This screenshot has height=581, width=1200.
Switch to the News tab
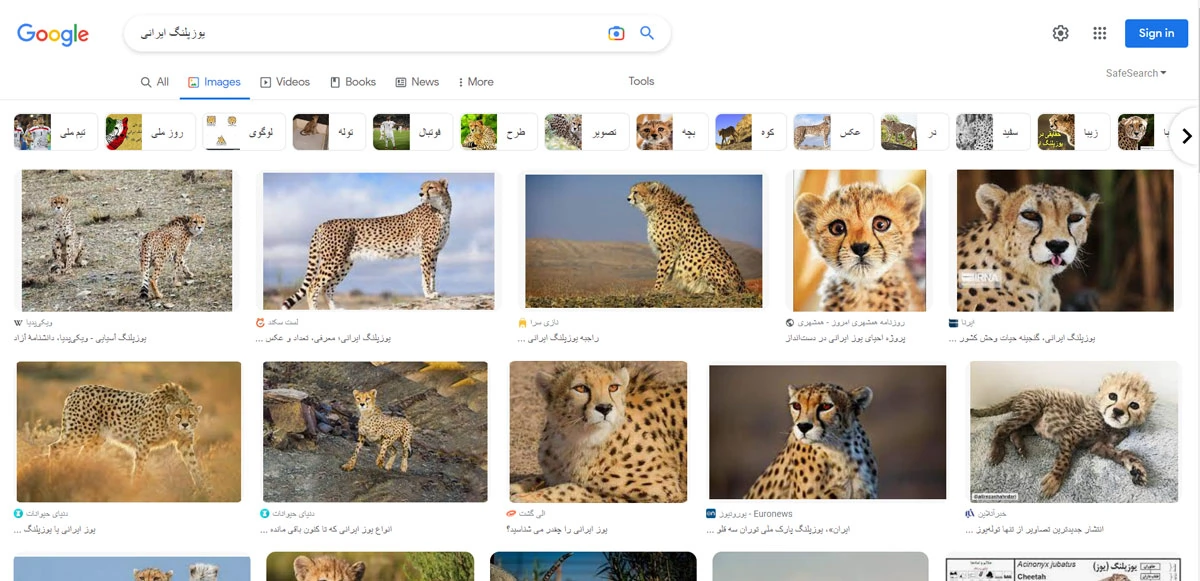pos(417,82)
